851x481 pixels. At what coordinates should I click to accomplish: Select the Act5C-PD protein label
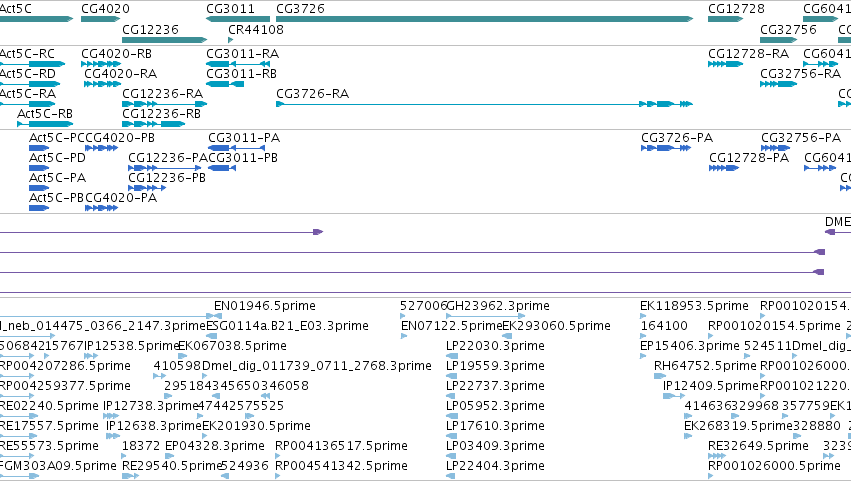coord(57,157)
